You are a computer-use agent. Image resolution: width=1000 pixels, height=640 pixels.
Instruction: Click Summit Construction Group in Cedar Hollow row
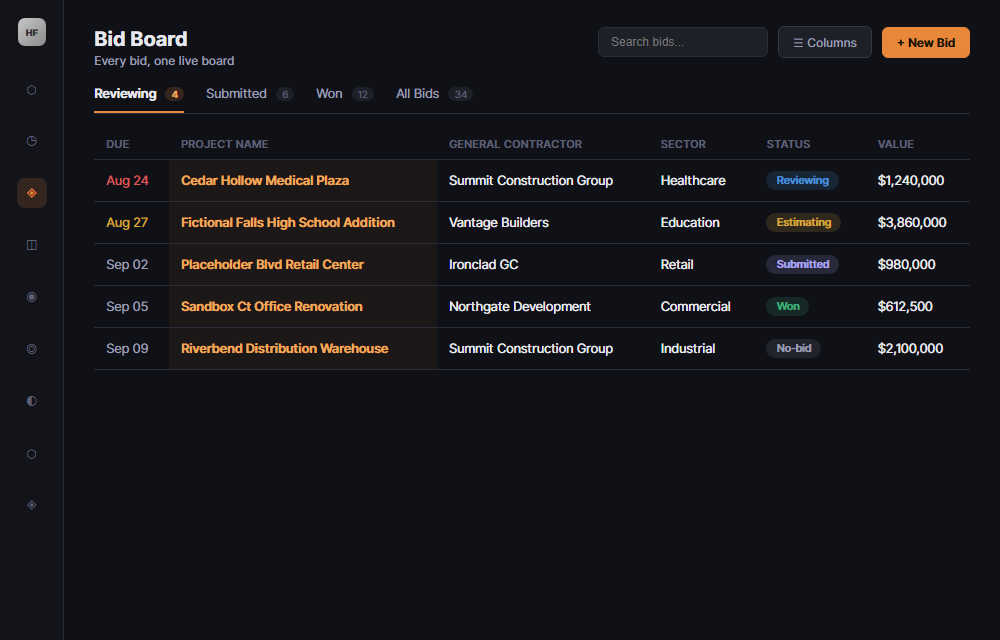click(531, 180)
